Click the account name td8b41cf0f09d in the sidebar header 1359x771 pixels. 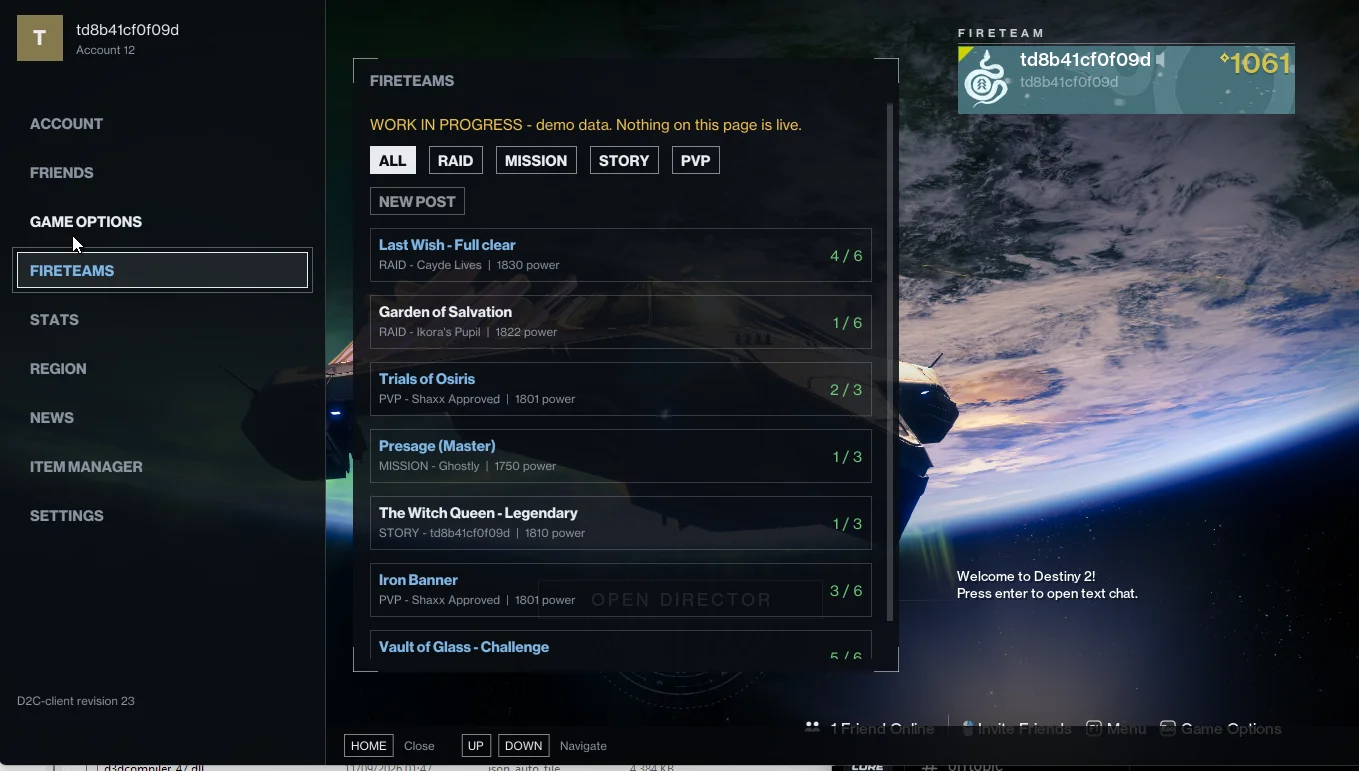coord(128,30)
